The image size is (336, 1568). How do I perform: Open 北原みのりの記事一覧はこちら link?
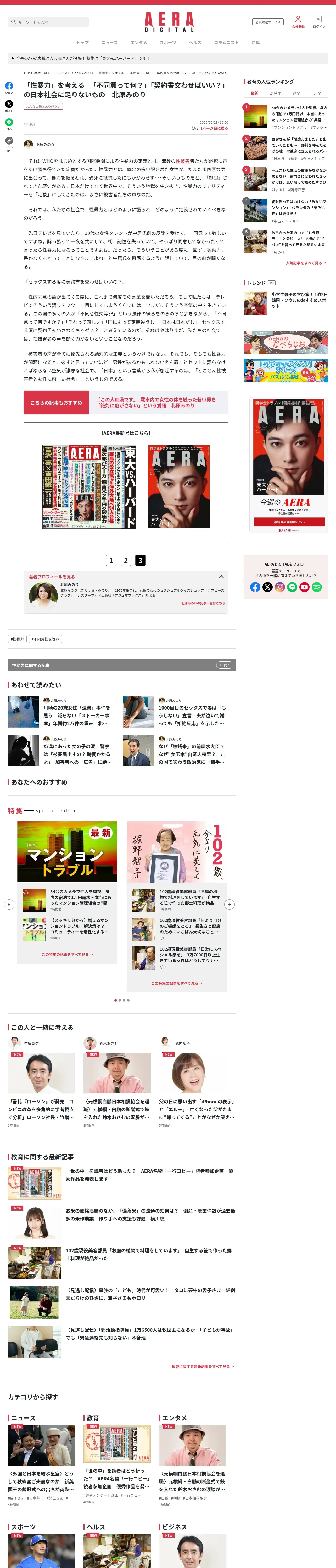[203, 603]
